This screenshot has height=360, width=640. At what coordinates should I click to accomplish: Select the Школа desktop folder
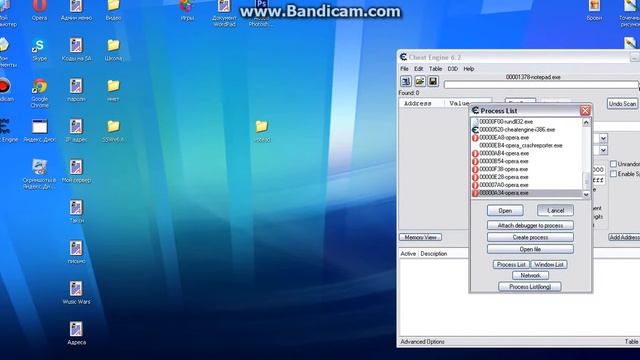point(113,50)
